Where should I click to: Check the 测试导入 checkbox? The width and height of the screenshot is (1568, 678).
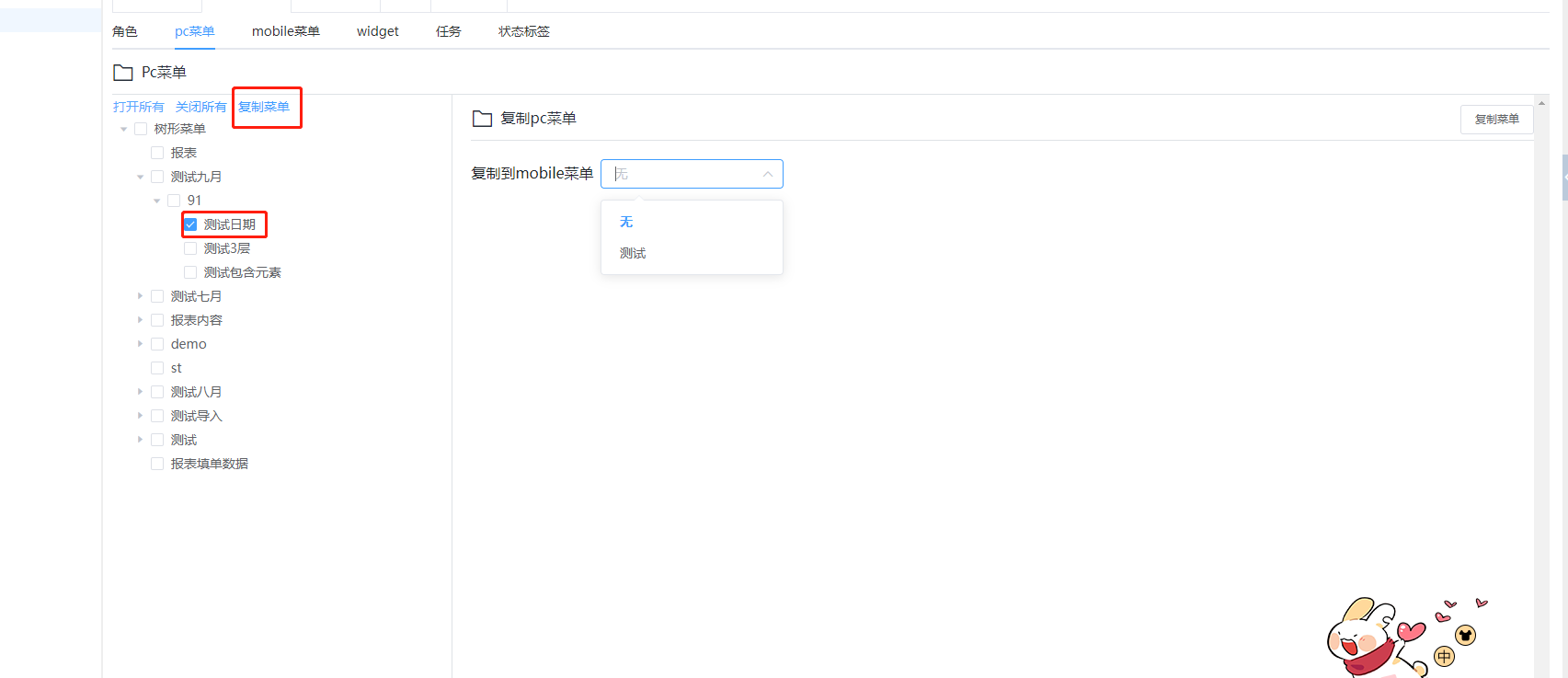pos(157,416)
